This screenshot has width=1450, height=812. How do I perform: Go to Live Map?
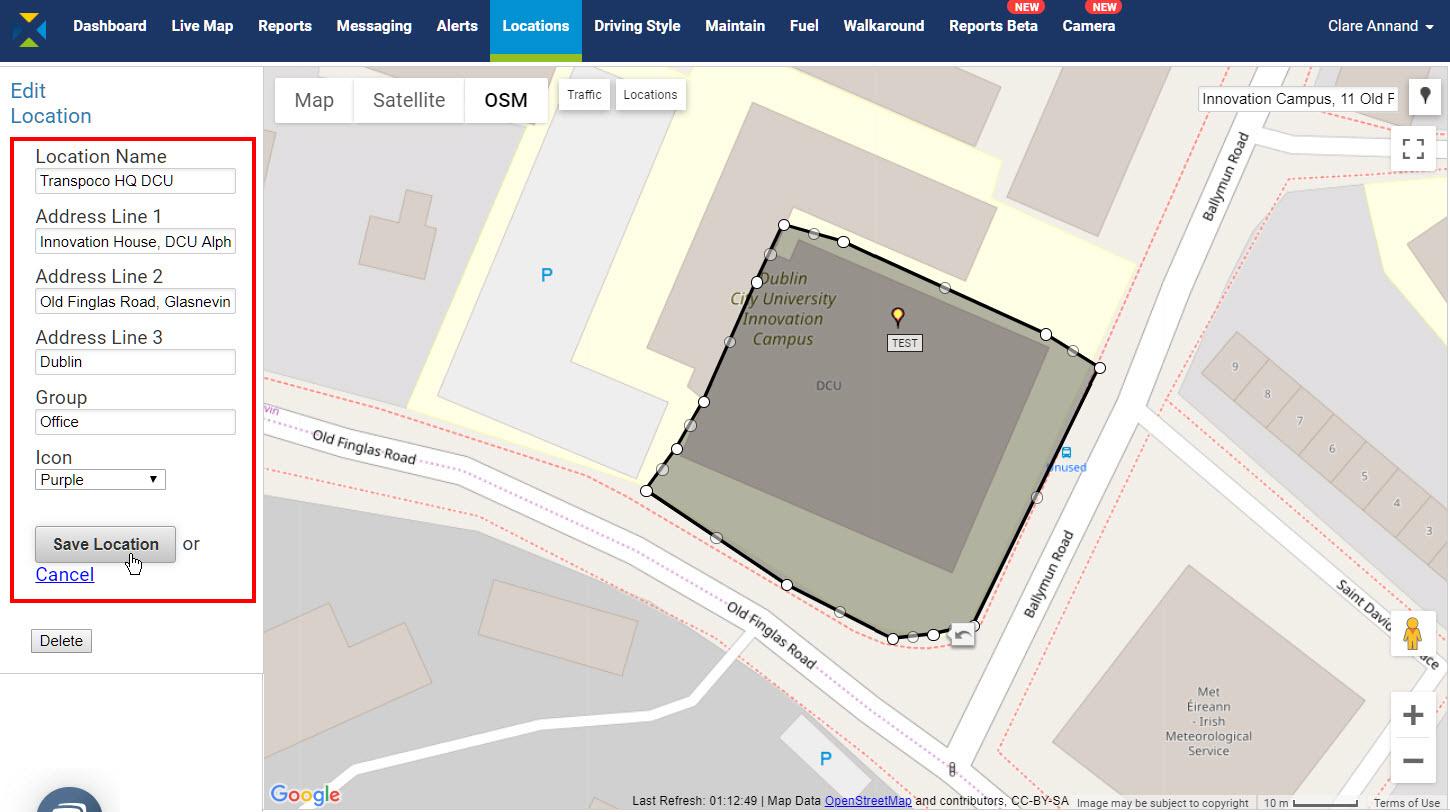pos(202,26)
